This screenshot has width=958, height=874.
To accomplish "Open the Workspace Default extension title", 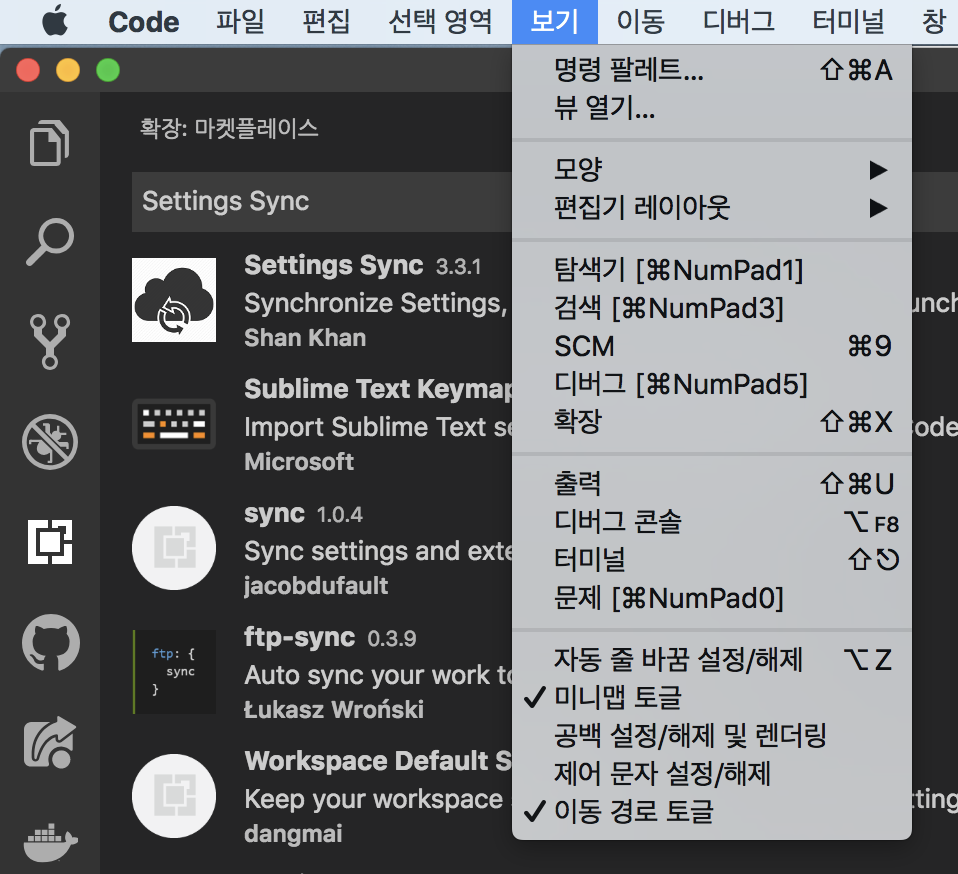I will pos(378,761).
